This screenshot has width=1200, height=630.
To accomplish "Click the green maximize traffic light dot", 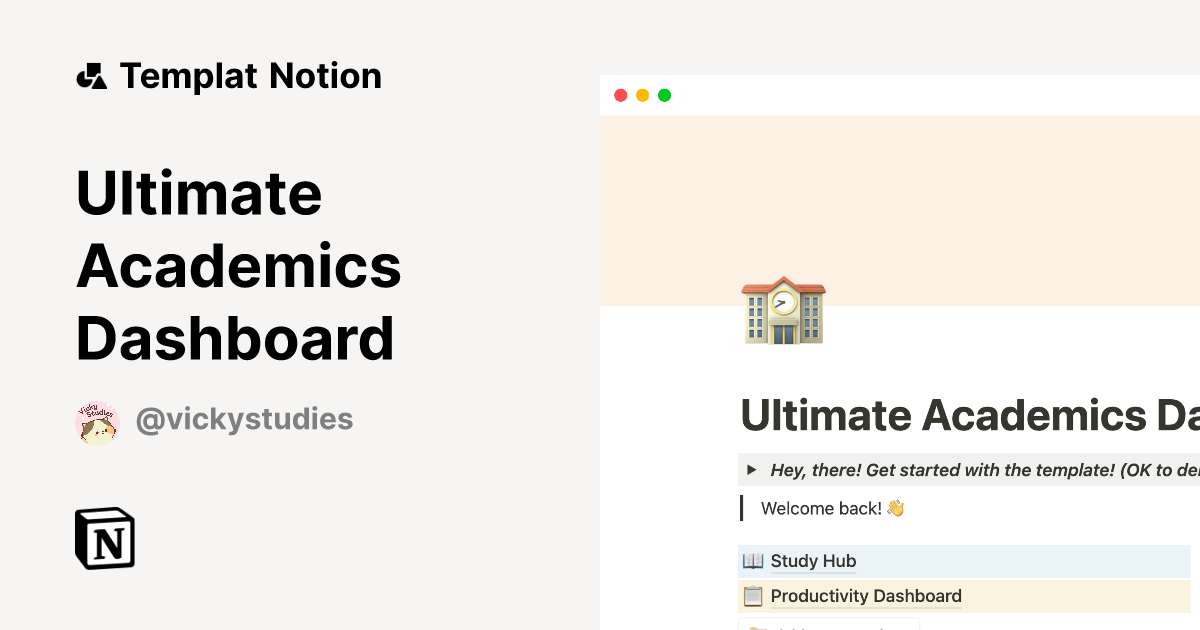I will tap(664, 94).
